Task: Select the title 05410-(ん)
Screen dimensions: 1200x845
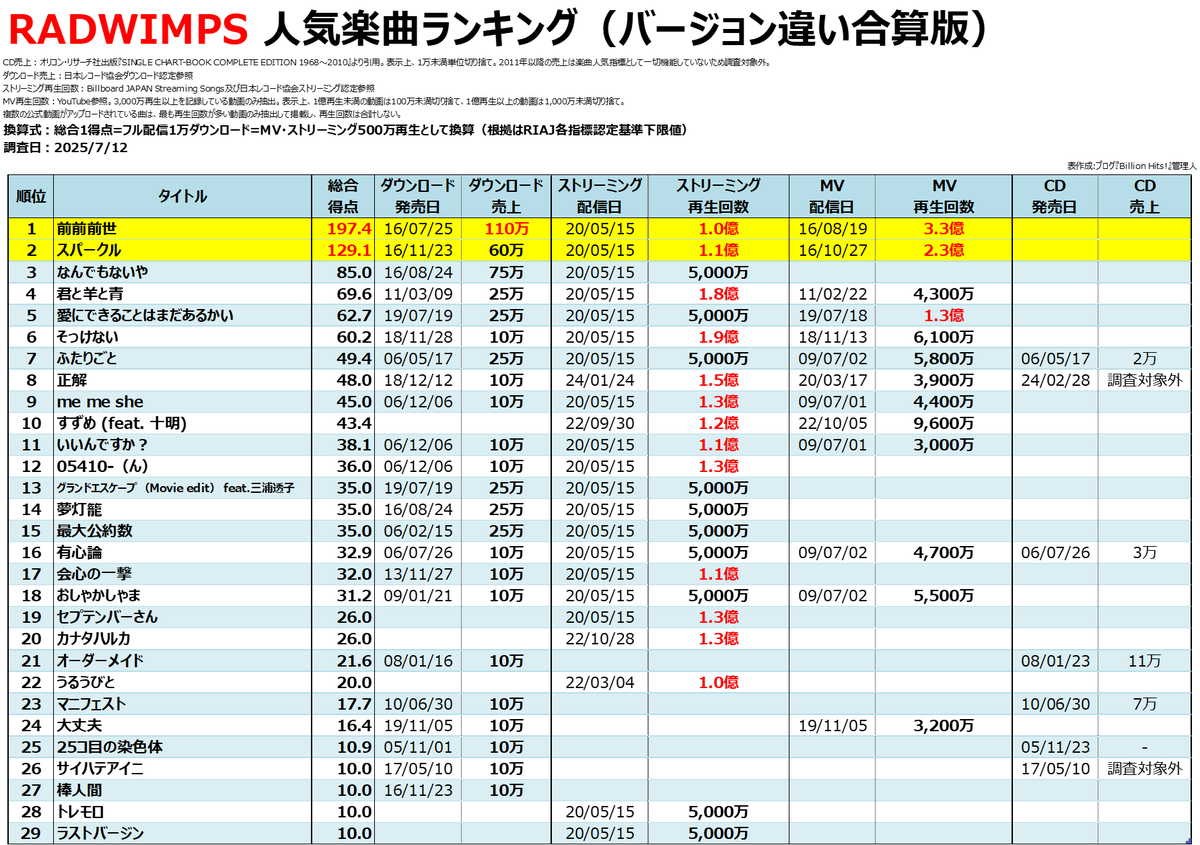Action: pos(101,466)
